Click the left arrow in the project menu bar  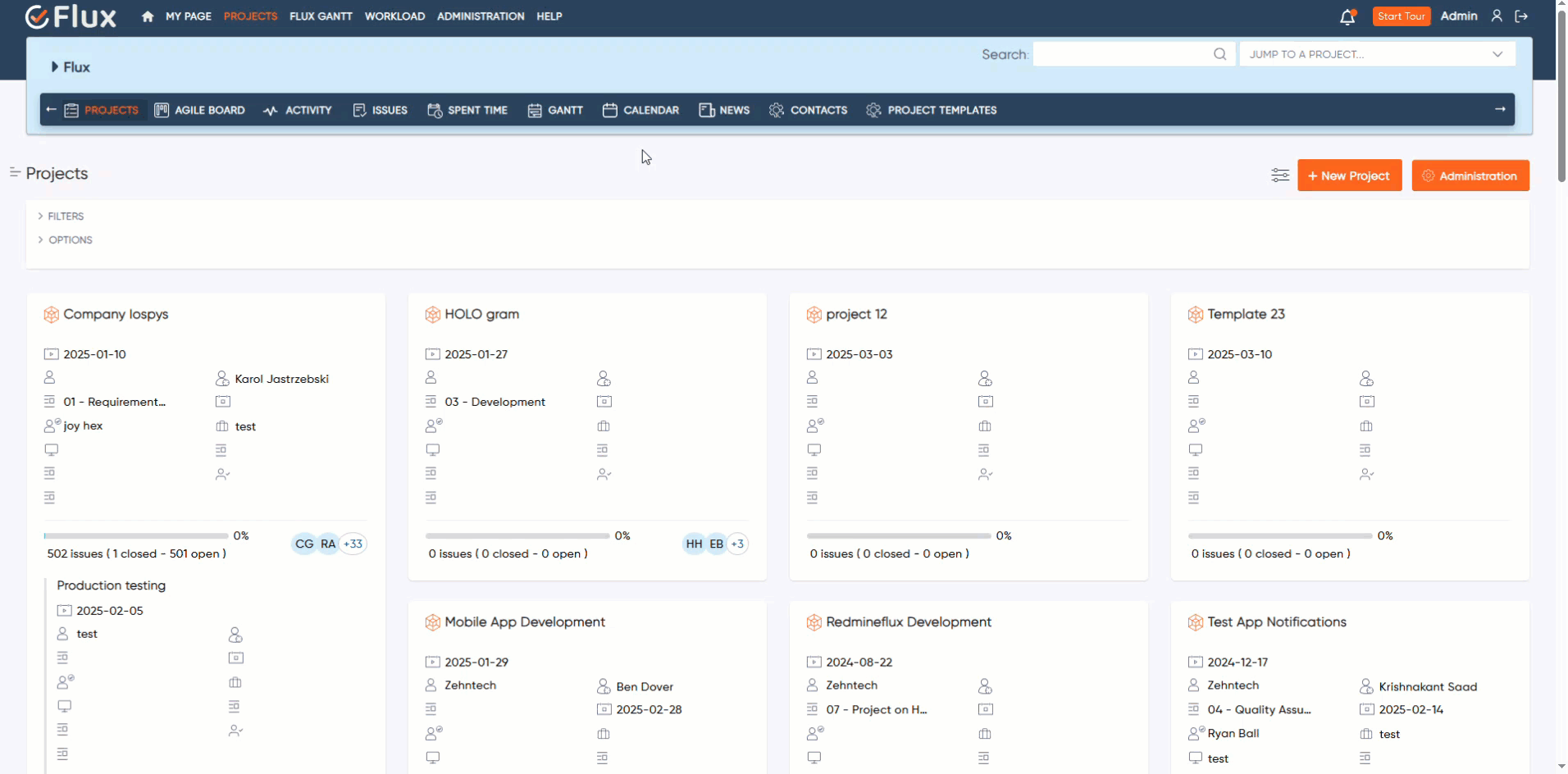pos(51,109)
